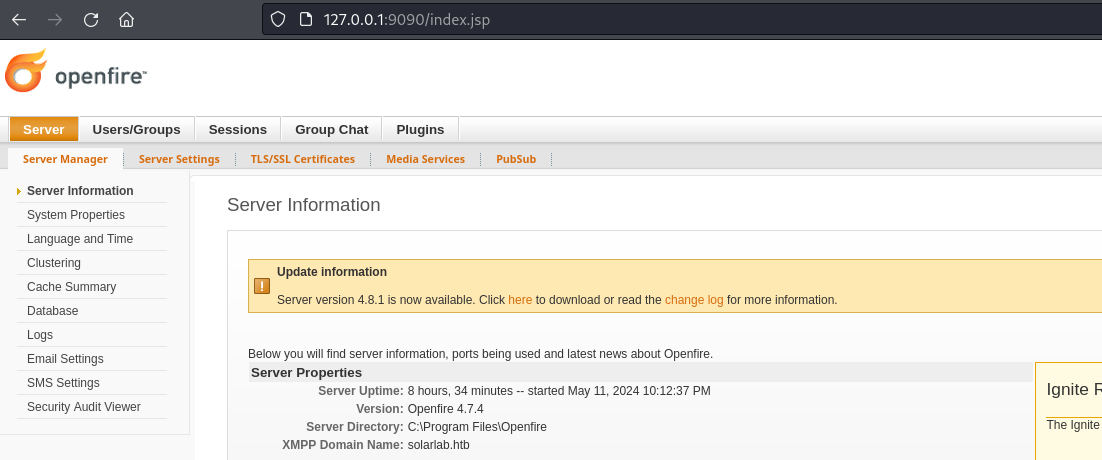Image resolution: width=1102 pixels, height=460 pixels.
Task: Open Email Settings in sidebar
Action: 65,359
